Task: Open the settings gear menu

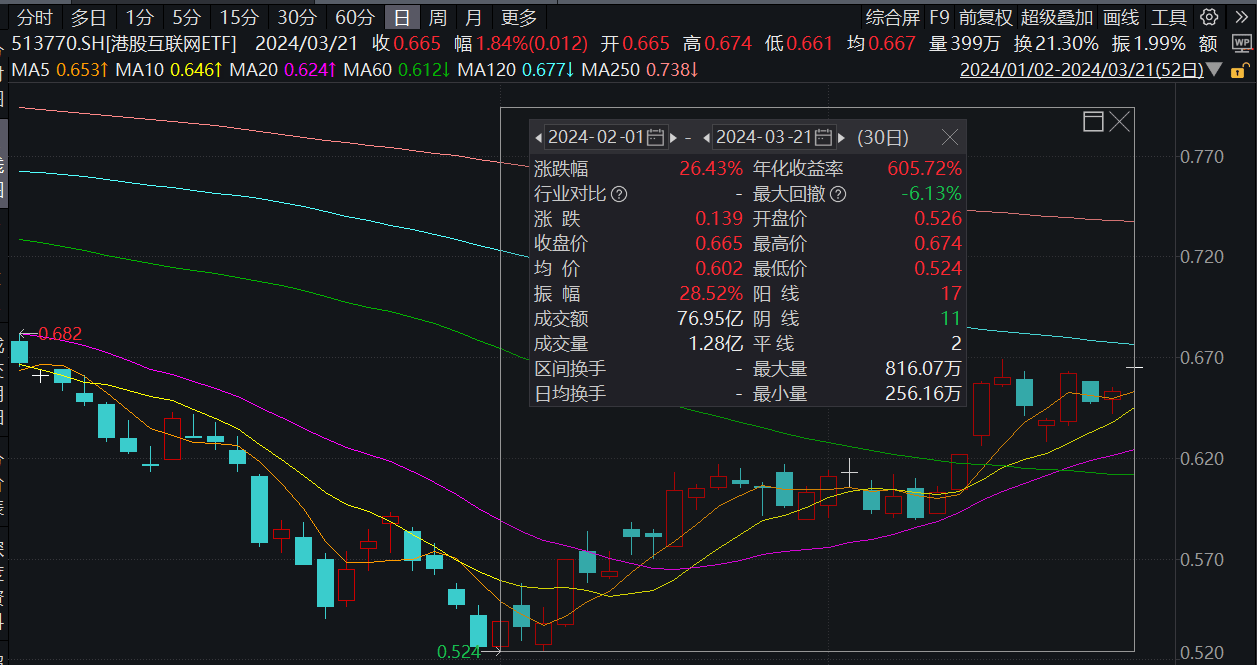Action: pyautogui.click(x=1208, y=17)
